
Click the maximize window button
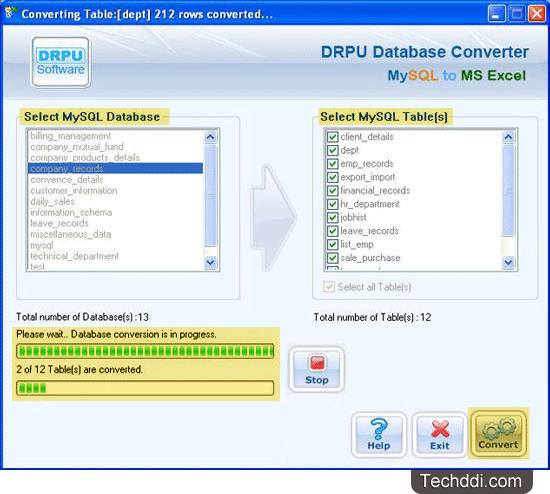(x=516, y=14)
